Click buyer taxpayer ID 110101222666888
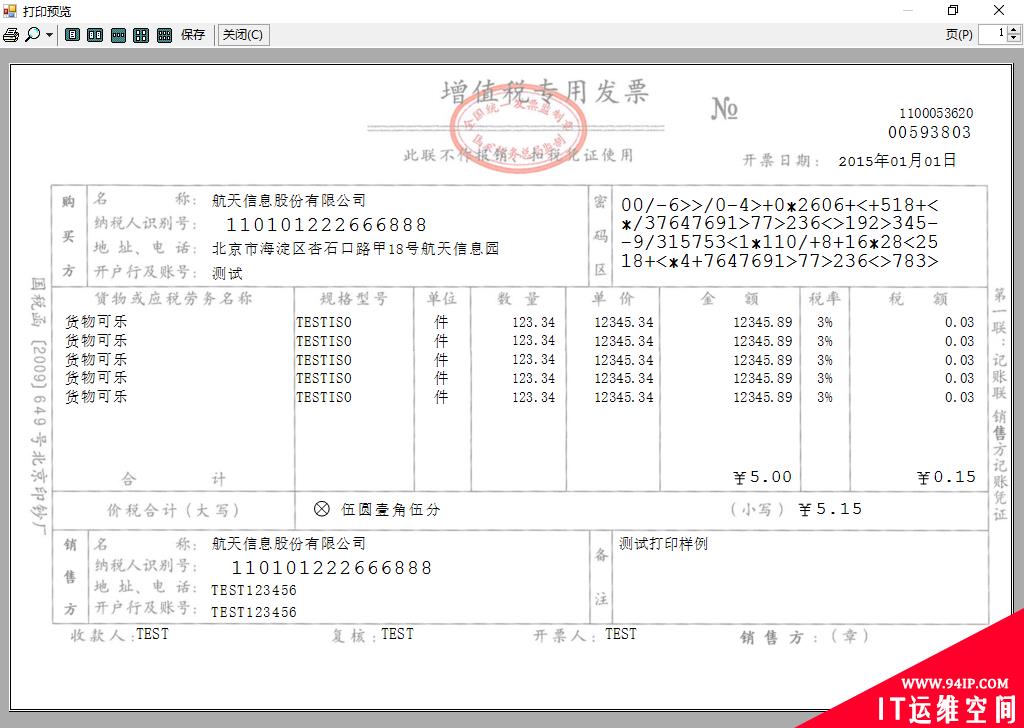 326,225
